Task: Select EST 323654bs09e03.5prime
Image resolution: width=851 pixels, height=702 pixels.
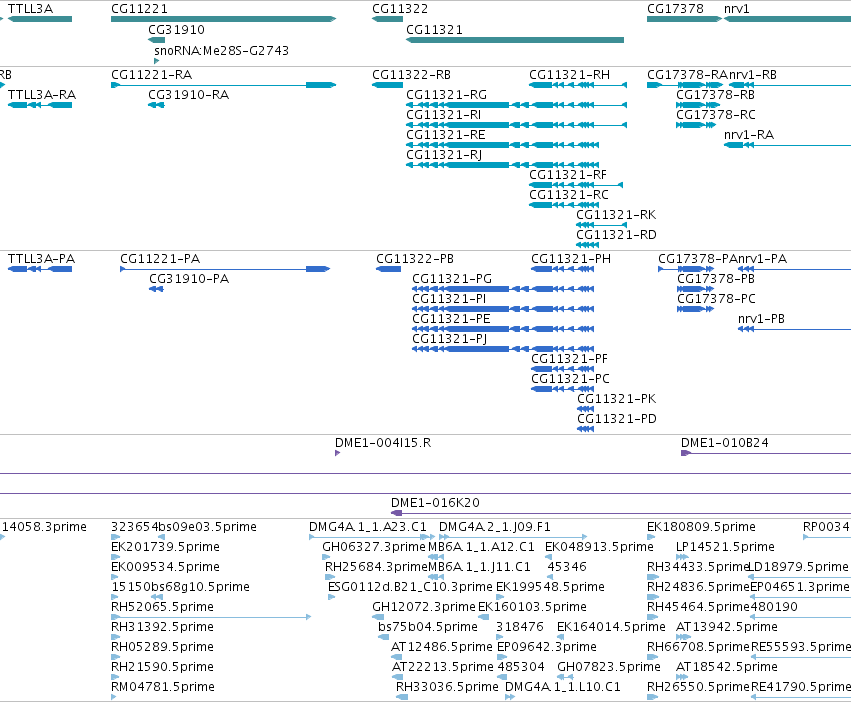Action: [183, 527]
